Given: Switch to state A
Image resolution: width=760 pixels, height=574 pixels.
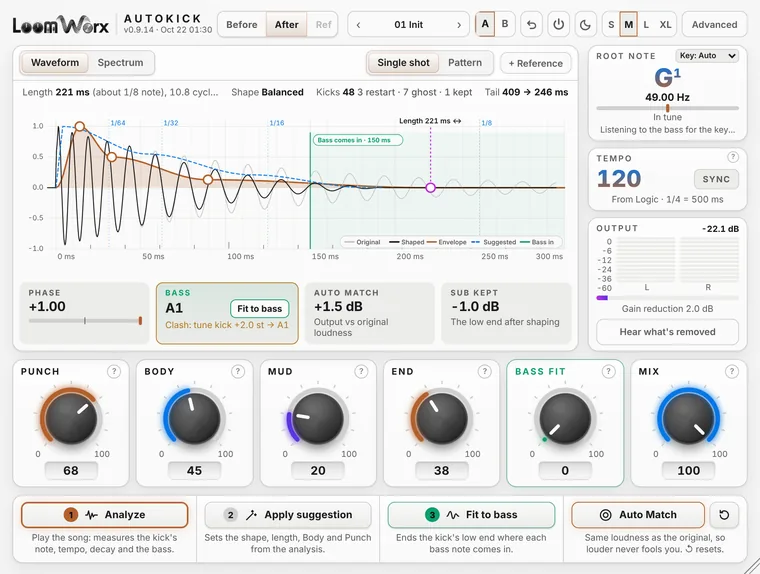Looking at the screenshot, I should coord(485,24).
